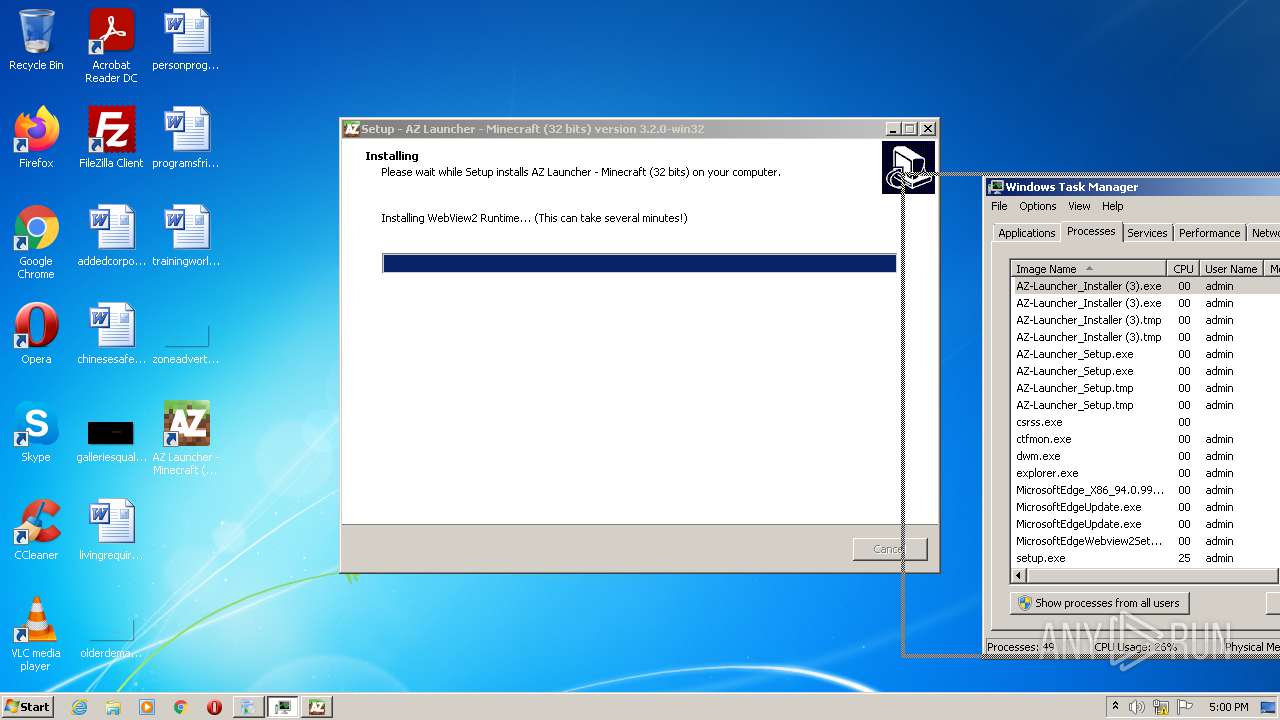Show hidden system tray icons
The image size is (1280, 720).
point(1115,707)
